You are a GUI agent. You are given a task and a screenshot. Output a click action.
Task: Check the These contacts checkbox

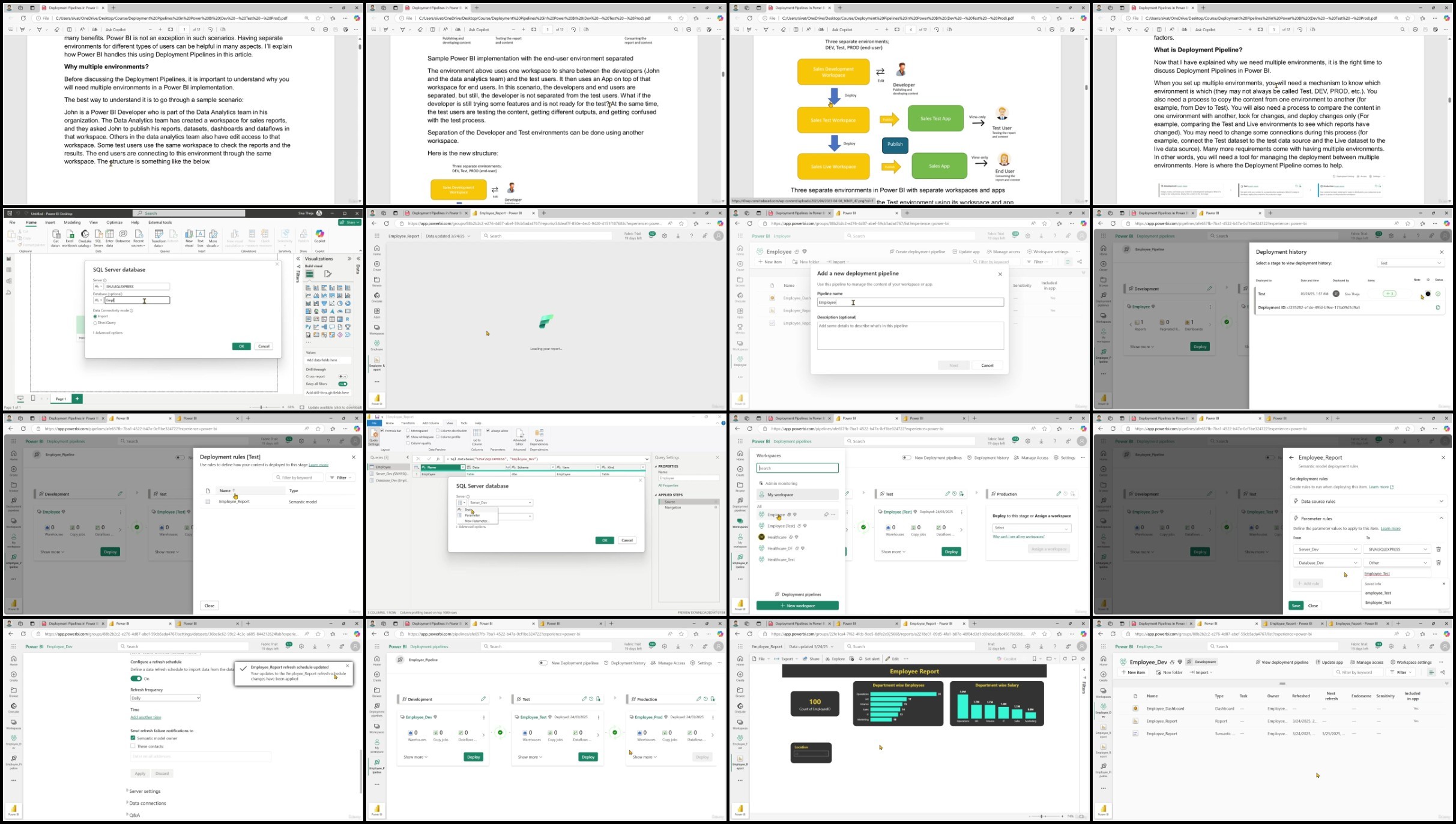tap(133, 746)
